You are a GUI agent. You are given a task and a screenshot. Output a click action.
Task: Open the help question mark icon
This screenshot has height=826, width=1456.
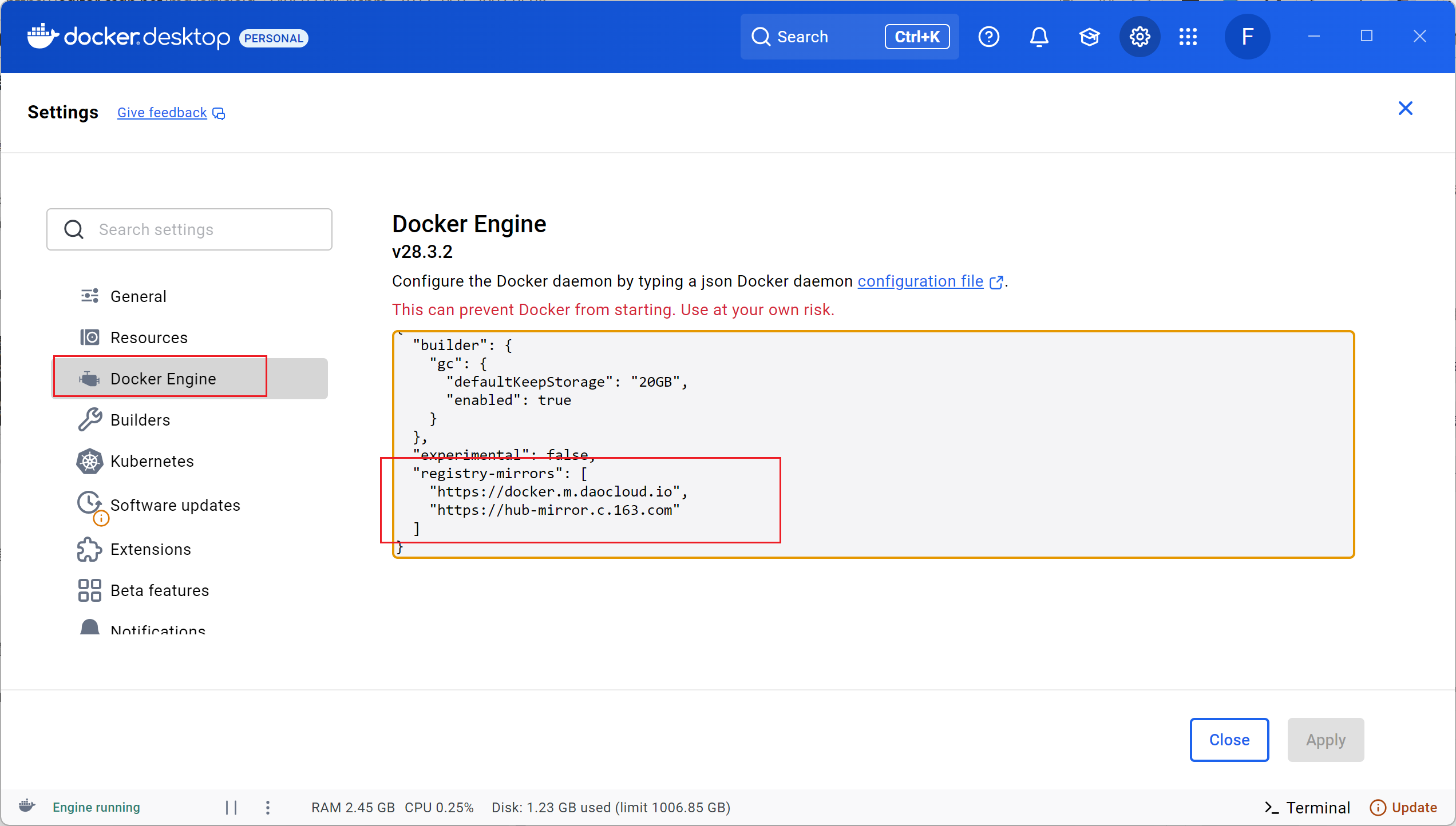tap(988, 37)
